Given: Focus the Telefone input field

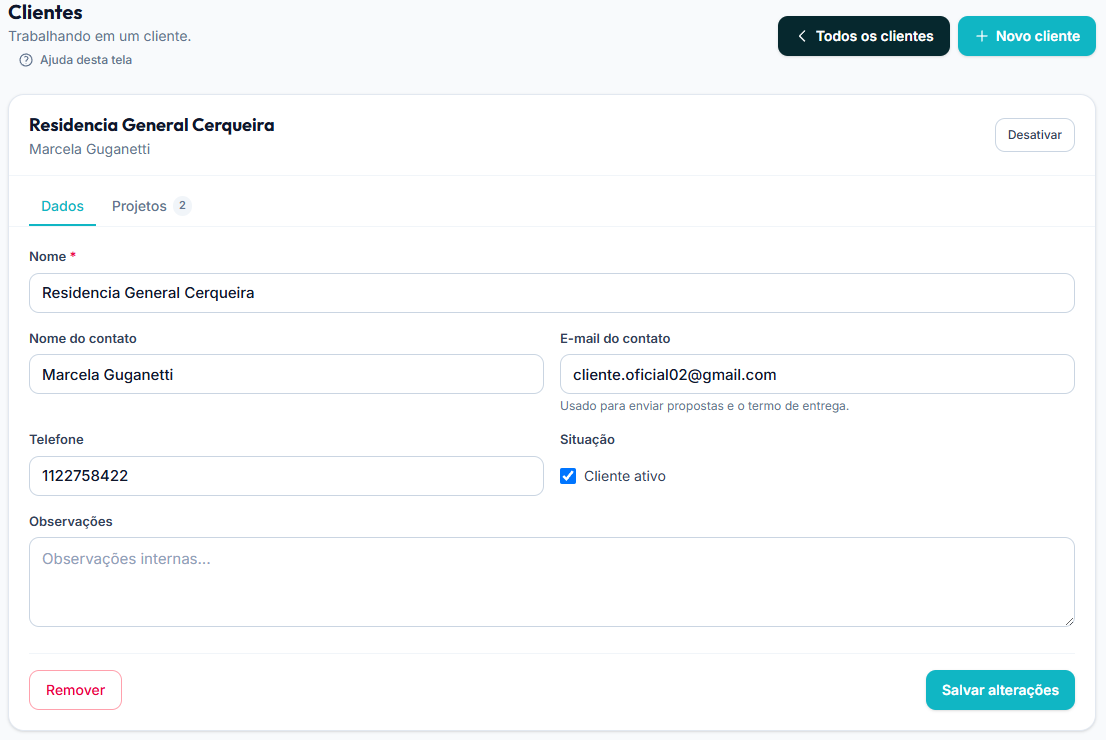Looking at the screenshot, I should pyautogui.click(x=286, y=475).
